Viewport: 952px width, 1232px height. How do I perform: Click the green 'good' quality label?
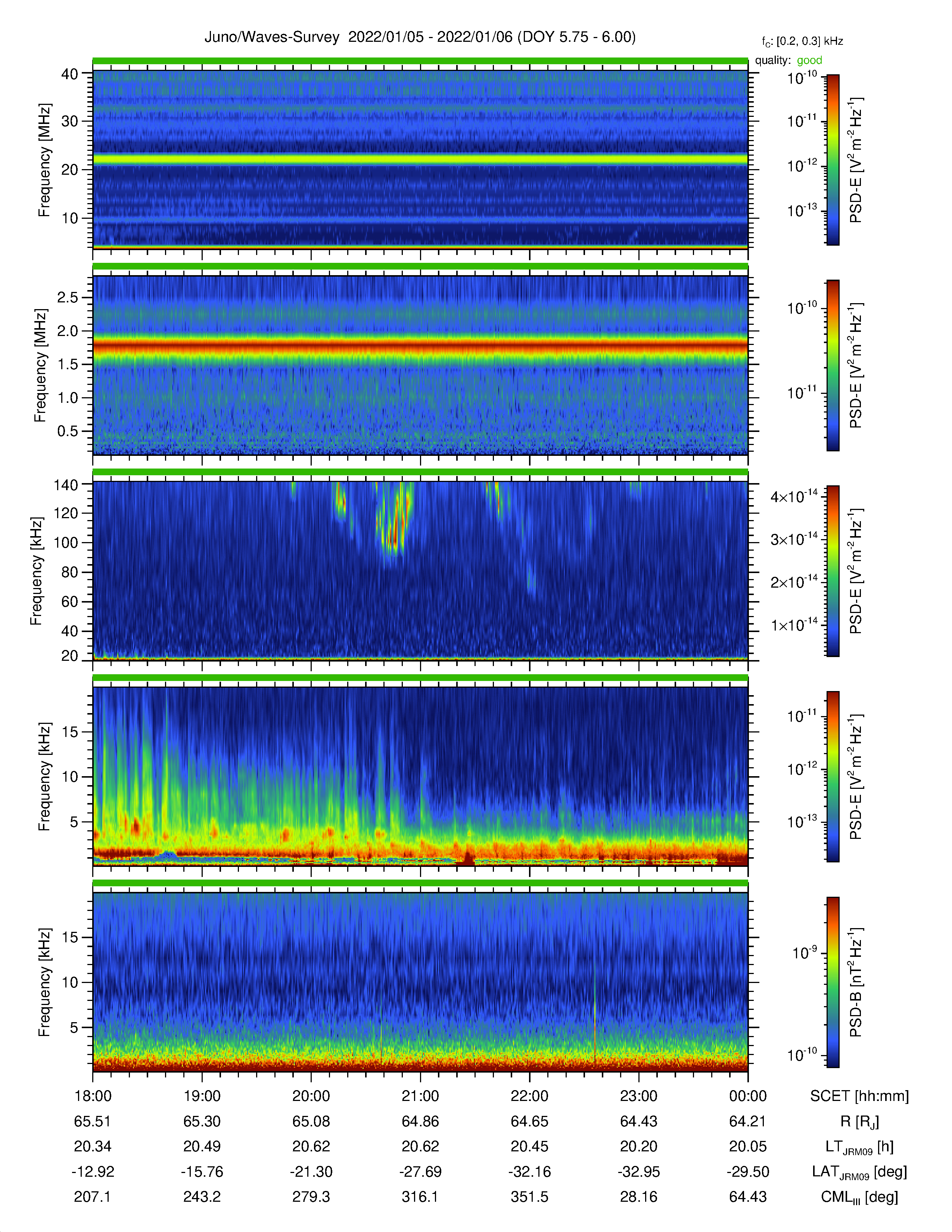pos(809,60)
